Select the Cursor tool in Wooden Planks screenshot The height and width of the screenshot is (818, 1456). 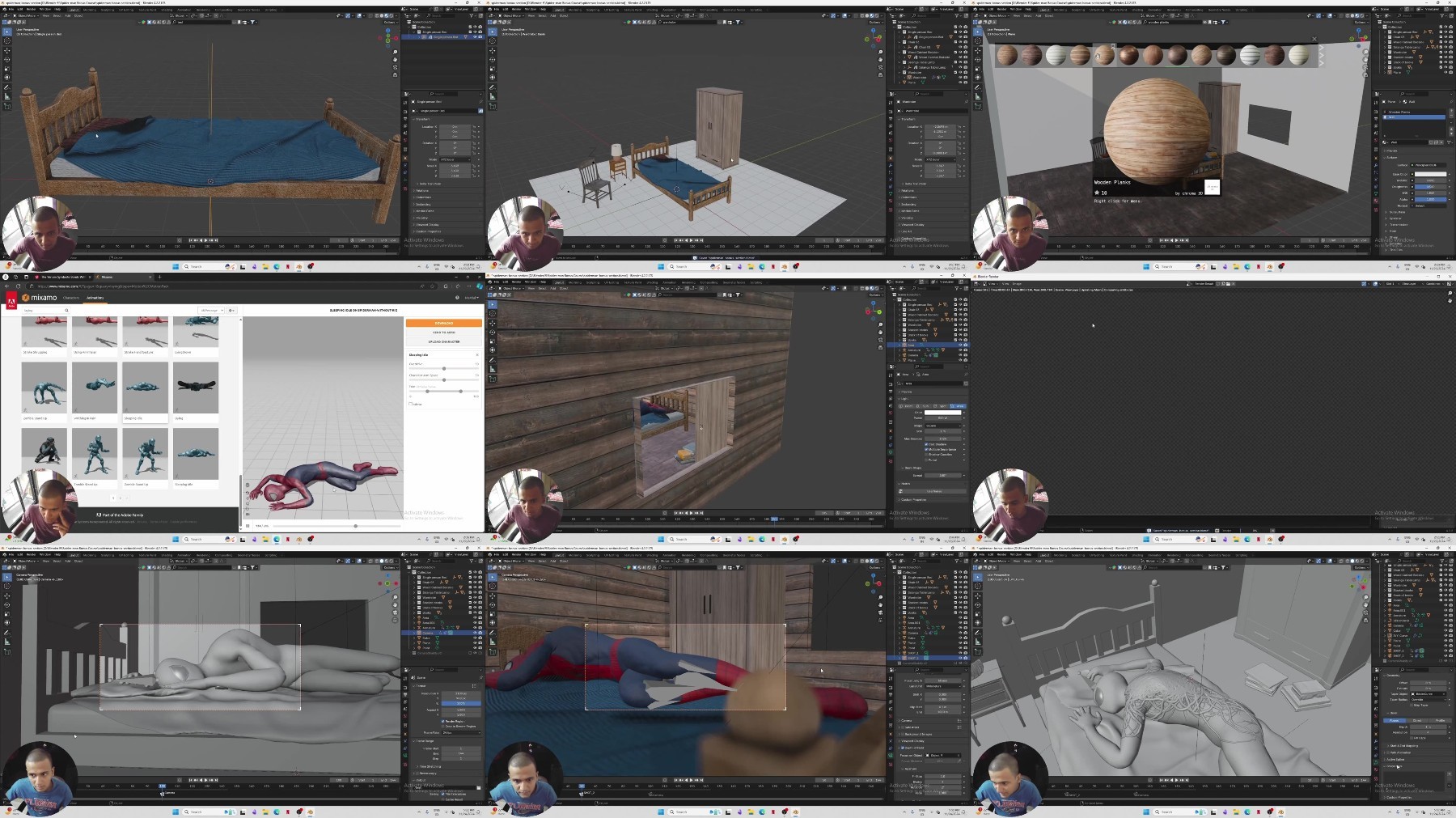click(x=977, y=40)
